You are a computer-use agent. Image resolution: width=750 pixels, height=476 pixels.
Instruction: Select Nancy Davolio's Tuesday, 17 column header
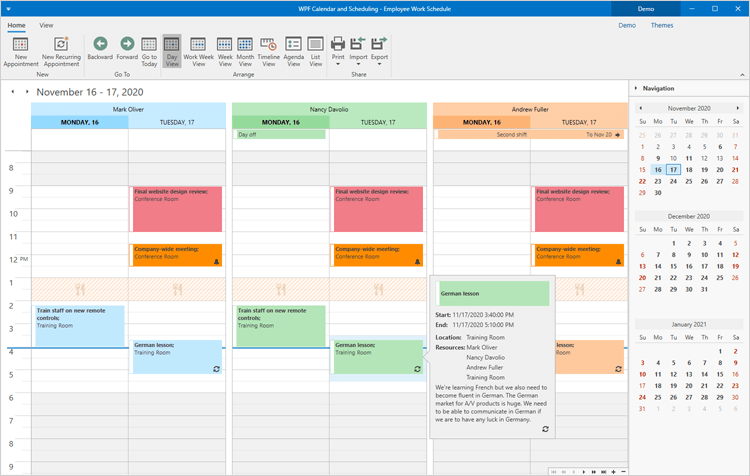[x=378, y=122]
